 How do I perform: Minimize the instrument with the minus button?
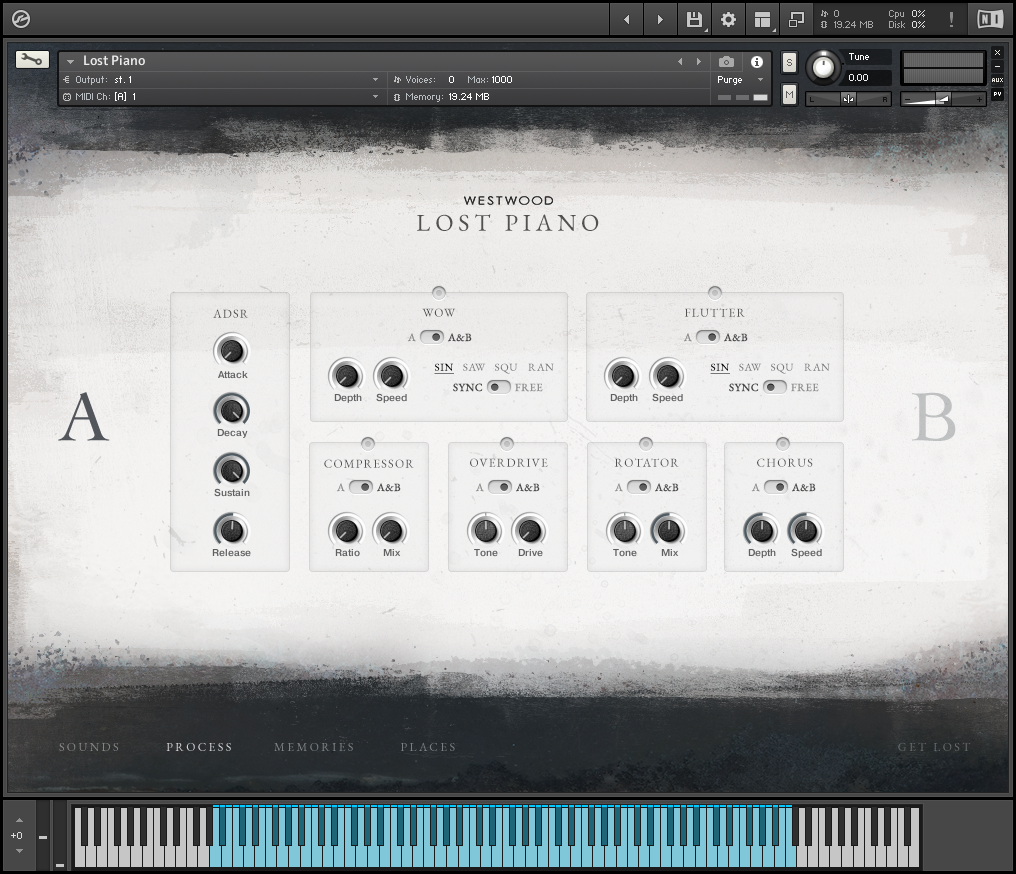point(997,66)
